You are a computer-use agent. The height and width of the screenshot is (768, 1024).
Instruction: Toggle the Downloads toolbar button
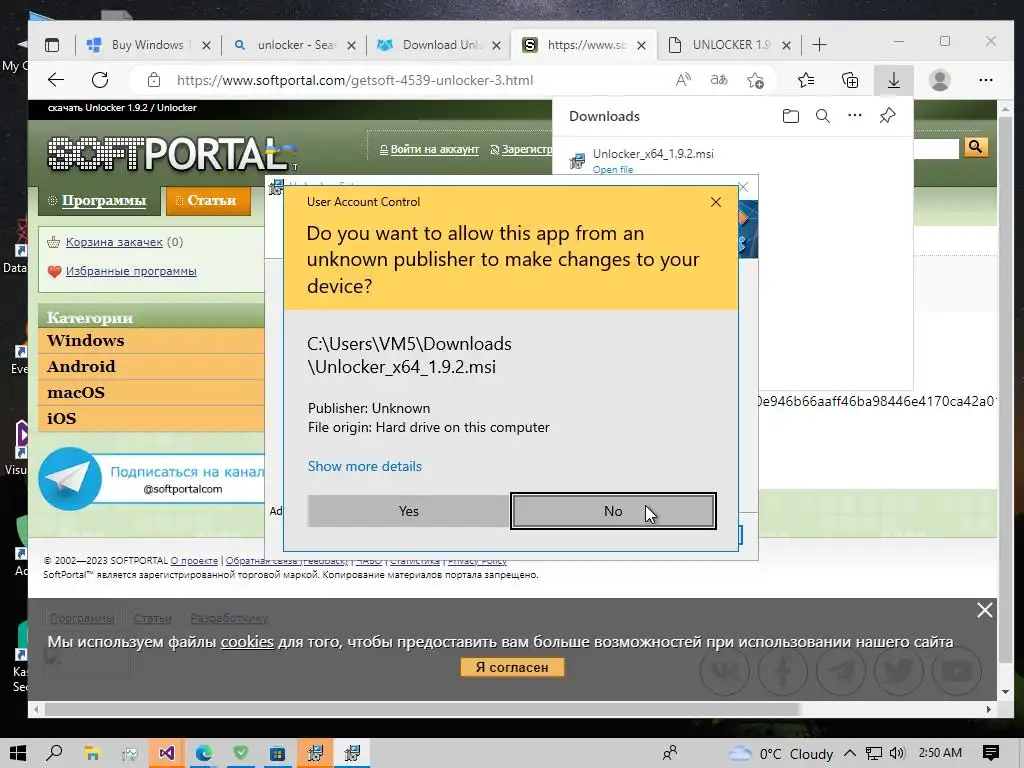coord(893,80)
